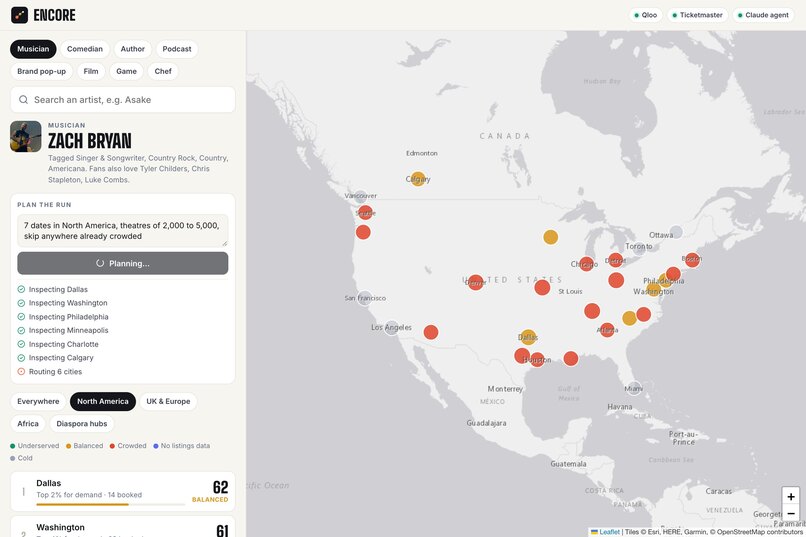Click the Vancouver cold map marker
Image resolution: width=806 pixels, height=537 pixels.
point(361,196)
